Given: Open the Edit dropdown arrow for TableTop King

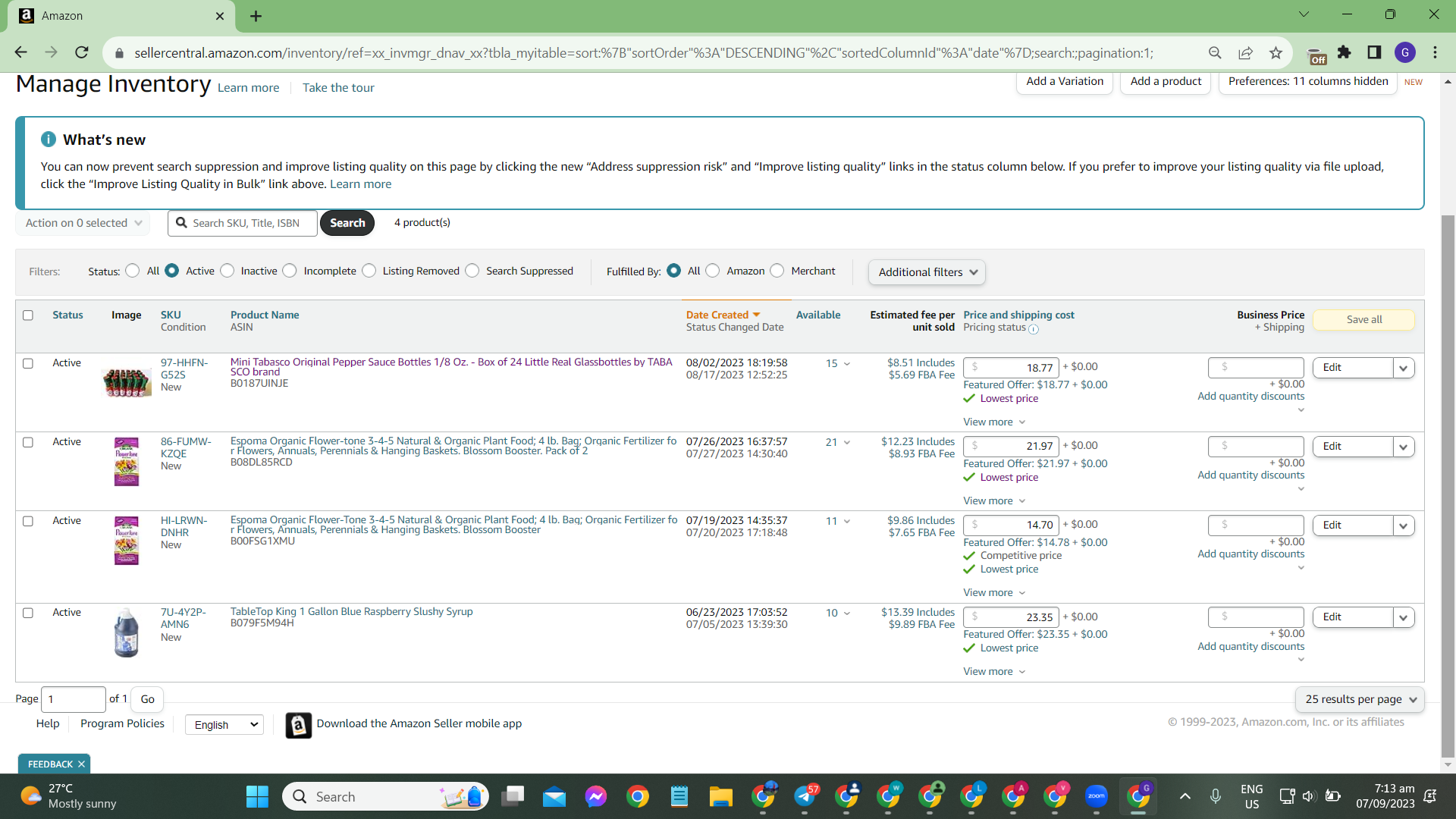Looking at the screenshot, I should click(x=1404, y=617).
